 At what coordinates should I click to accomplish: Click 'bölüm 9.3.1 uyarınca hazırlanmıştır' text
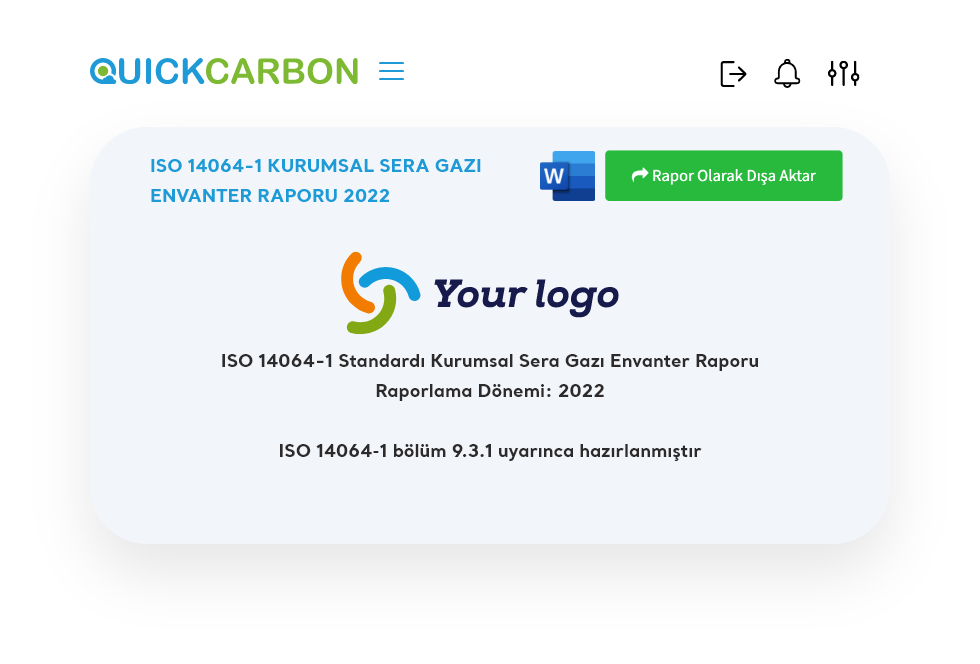(x=547, y=451)
